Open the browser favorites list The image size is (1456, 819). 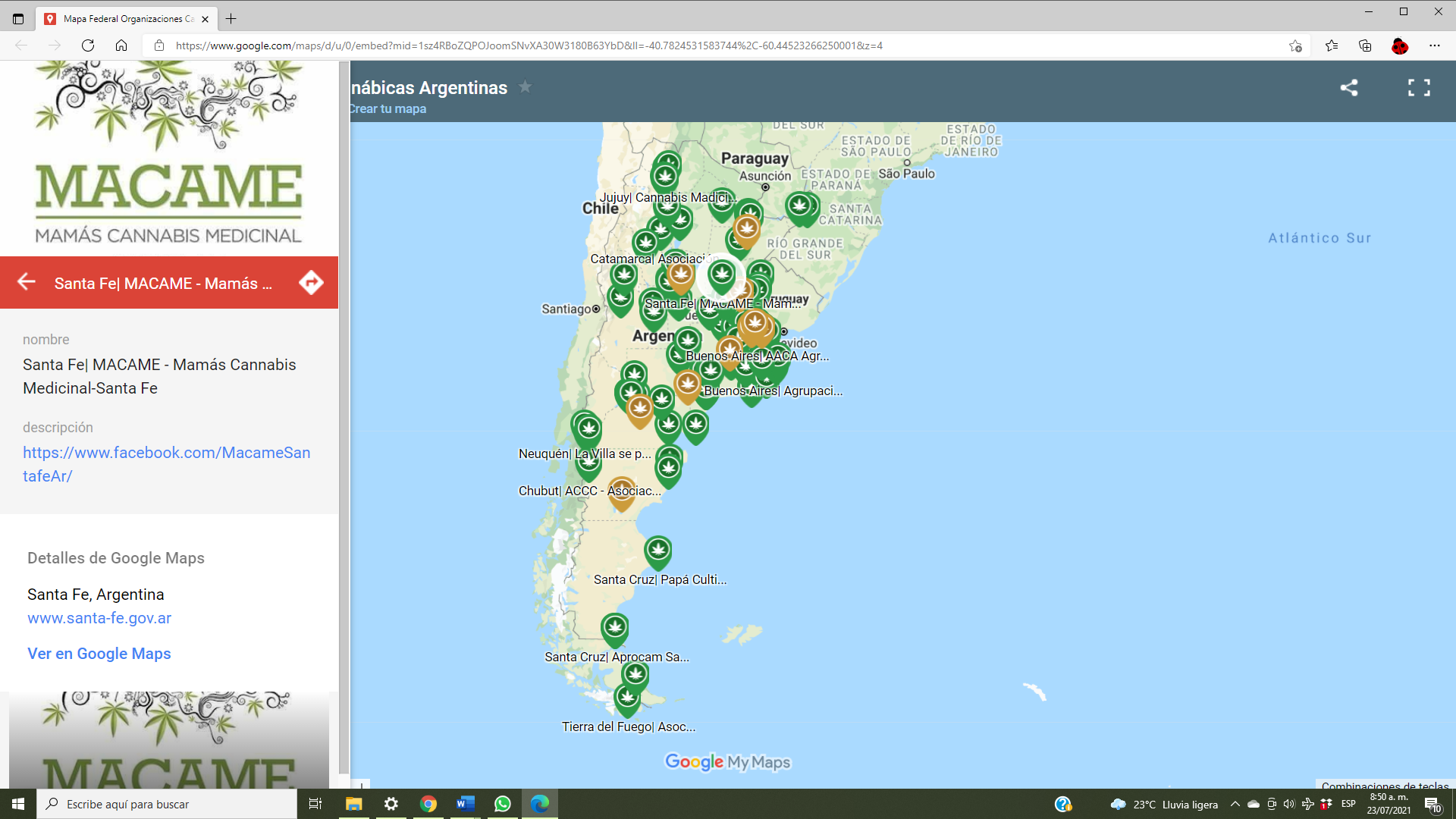(x=1332, y=45)
